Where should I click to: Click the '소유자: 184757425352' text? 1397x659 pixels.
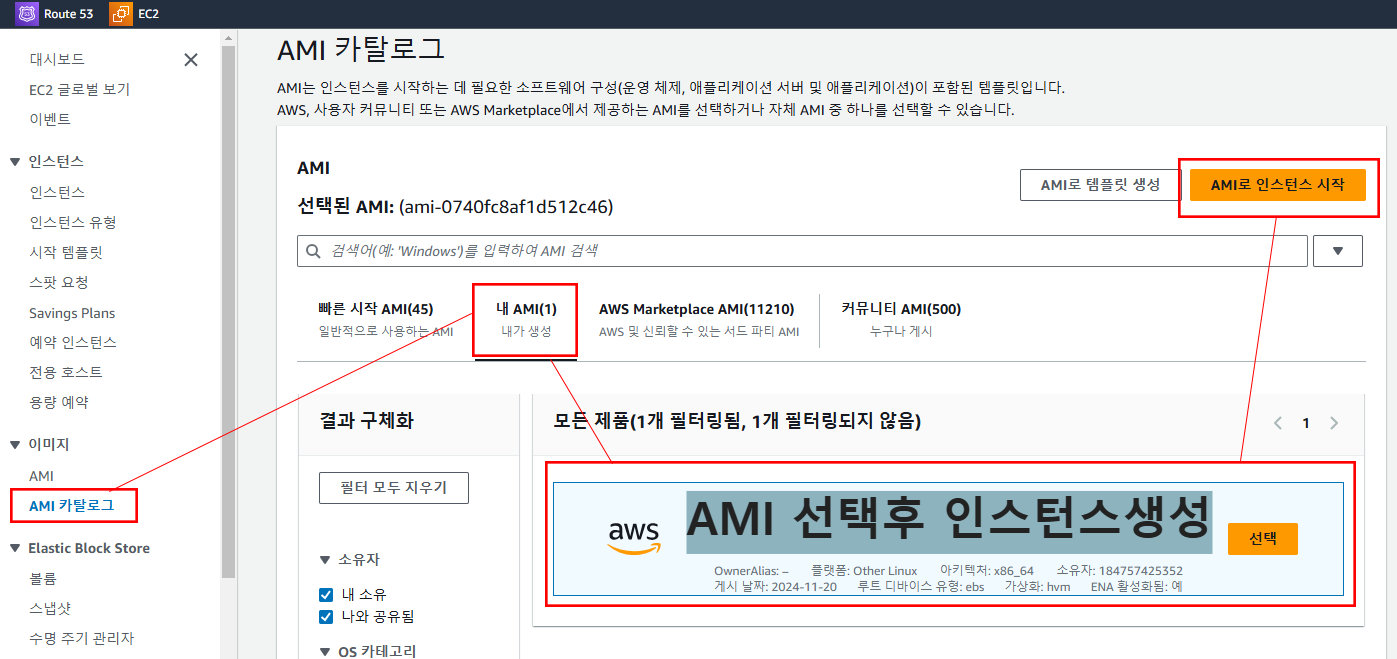click(1119, 571)
